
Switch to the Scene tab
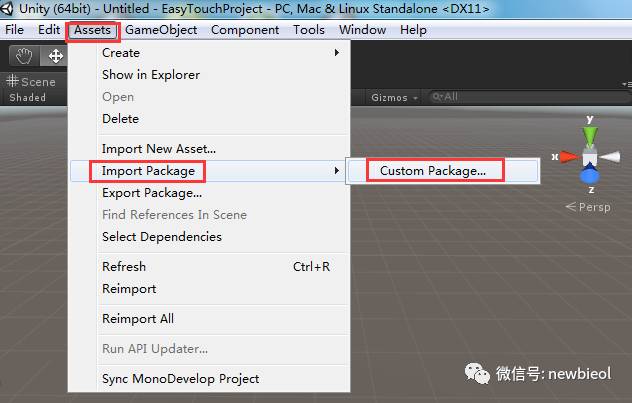(31, 81)
